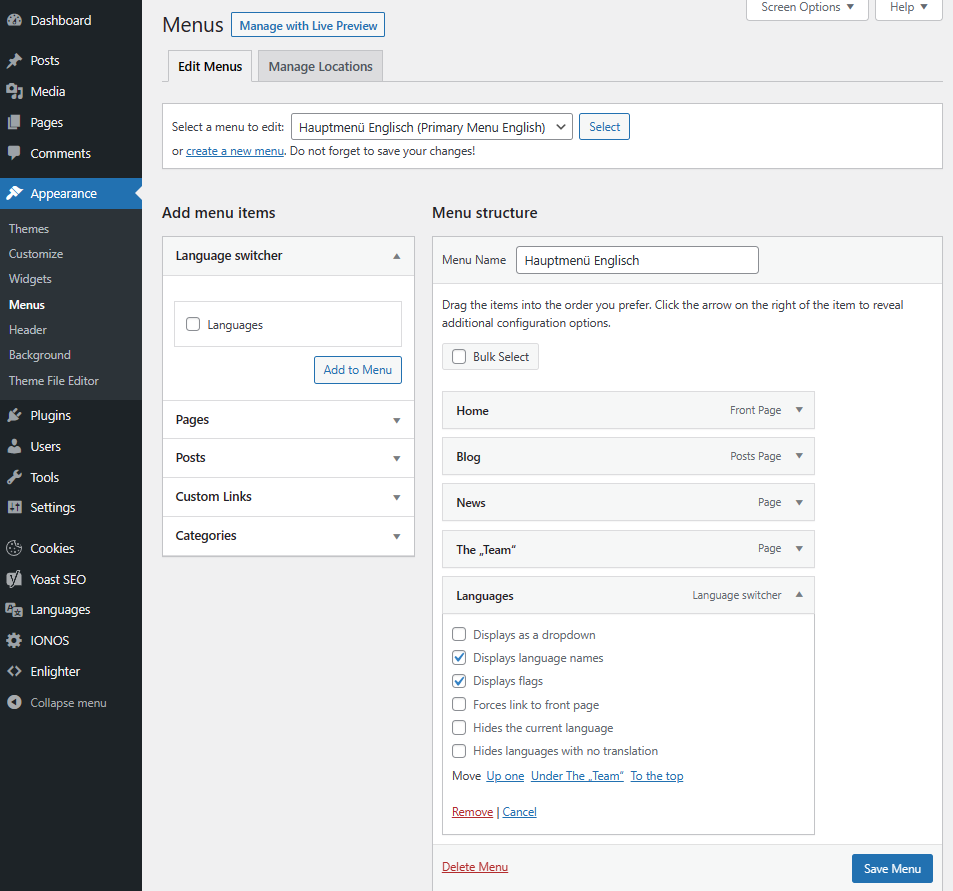Click the Collapse menu arrow icon
953x891 pixels.
14,703
